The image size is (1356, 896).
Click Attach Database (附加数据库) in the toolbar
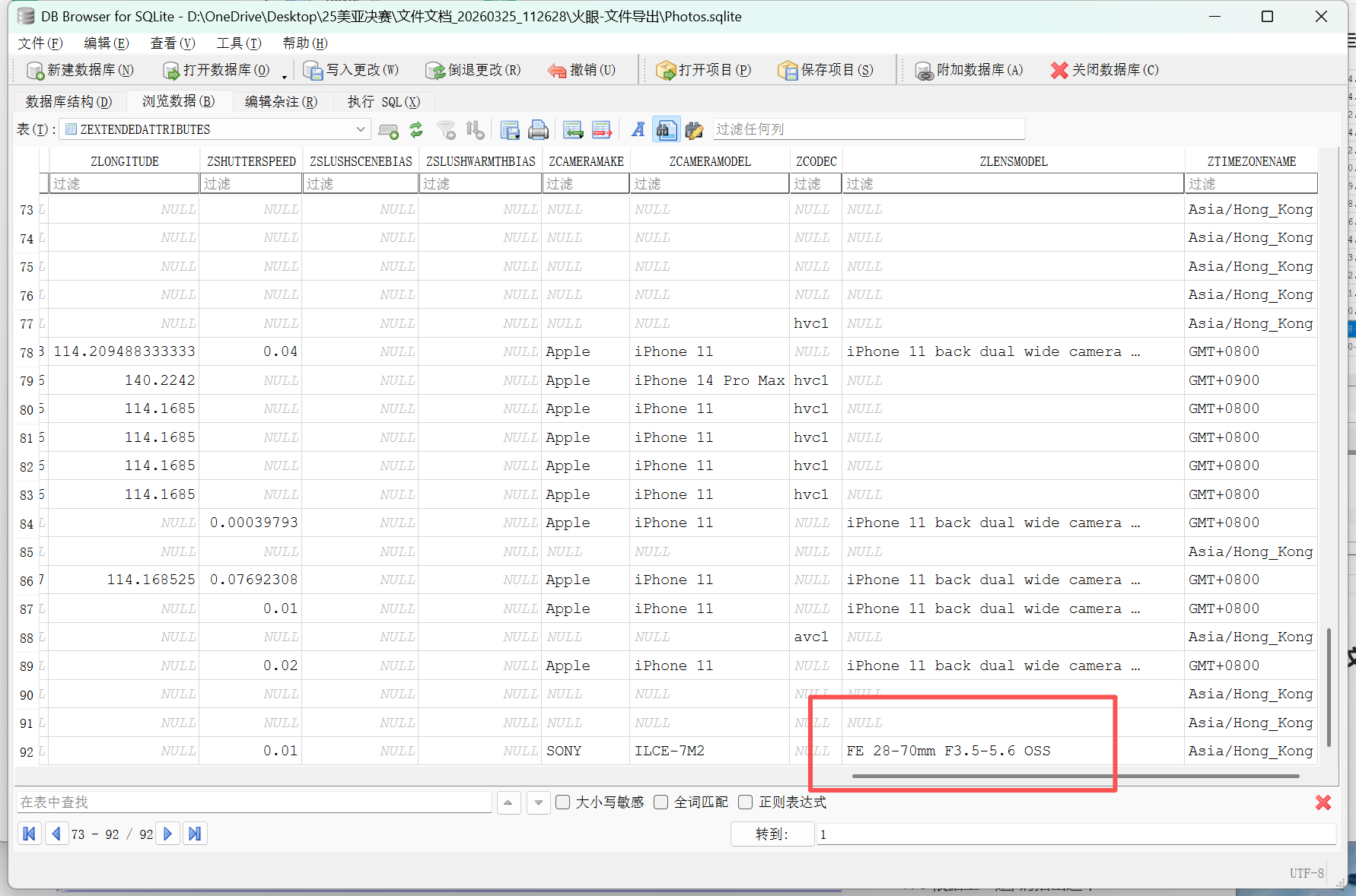969,70
